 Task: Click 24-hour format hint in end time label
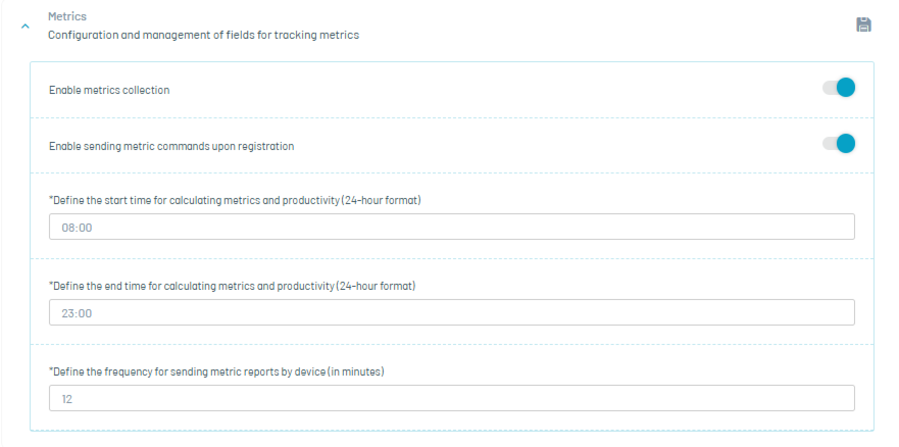tap(376, 285)
